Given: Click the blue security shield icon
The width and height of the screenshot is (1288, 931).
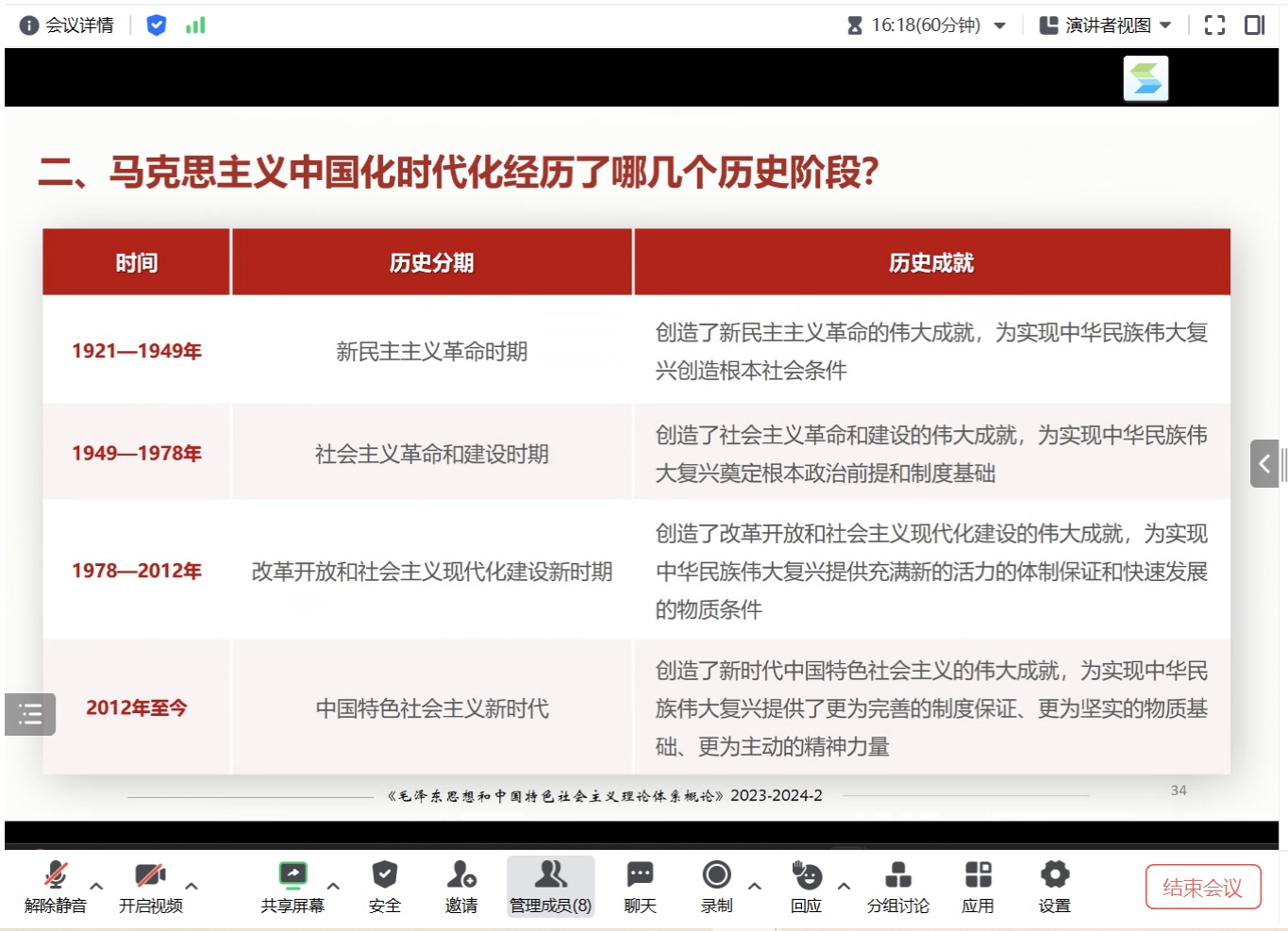Looking at the screenshot, I should (157, 25).
